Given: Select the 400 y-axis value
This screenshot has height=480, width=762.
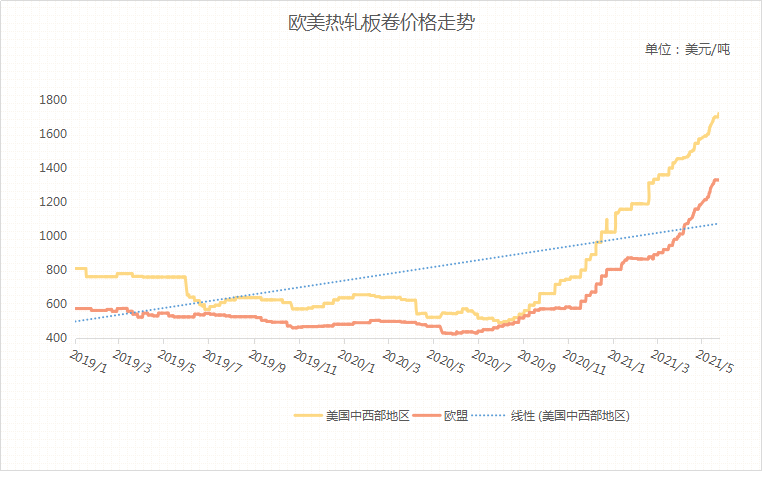Looking at the screenshot, I should pyautogui.click(x=56, y=338).
